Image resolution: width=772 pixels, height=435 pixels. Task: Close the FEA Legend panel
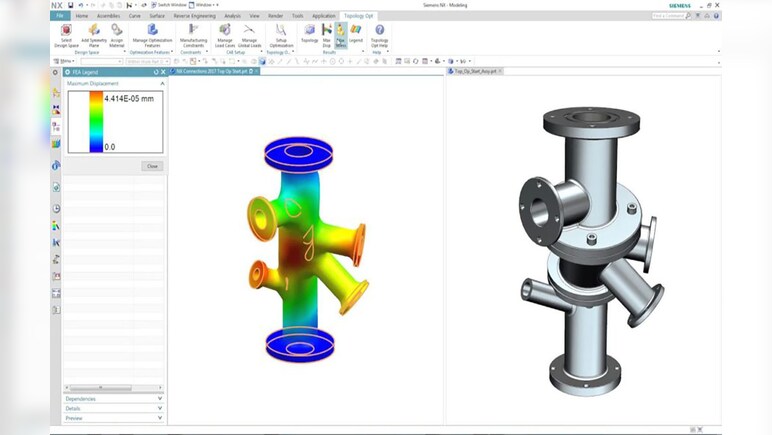pos(163,72)
